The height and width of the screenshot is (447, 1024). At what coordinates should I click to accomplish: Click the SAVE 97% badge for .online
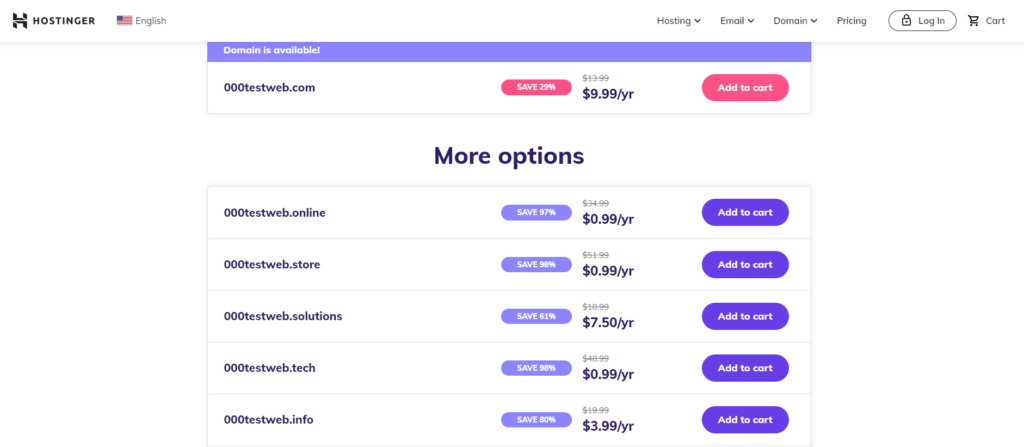[536, 212]
